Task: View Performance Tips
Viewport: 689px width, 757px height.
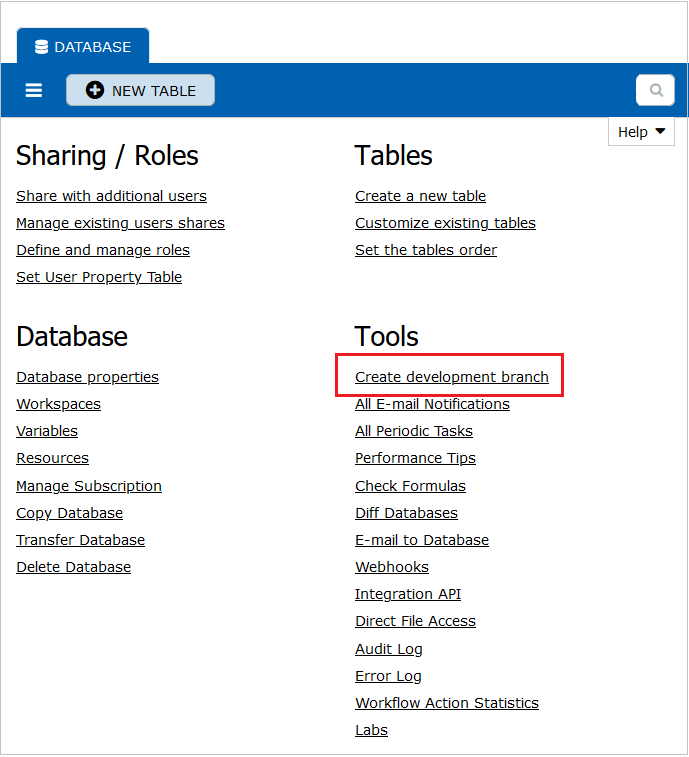Action: click(x=415, y=458)
